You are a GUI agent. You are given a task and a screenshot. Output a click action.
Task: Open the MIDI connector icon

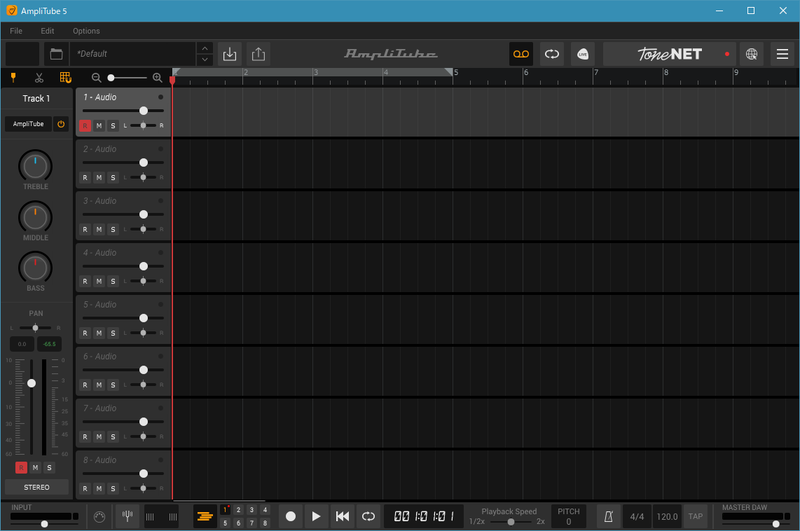99,517
